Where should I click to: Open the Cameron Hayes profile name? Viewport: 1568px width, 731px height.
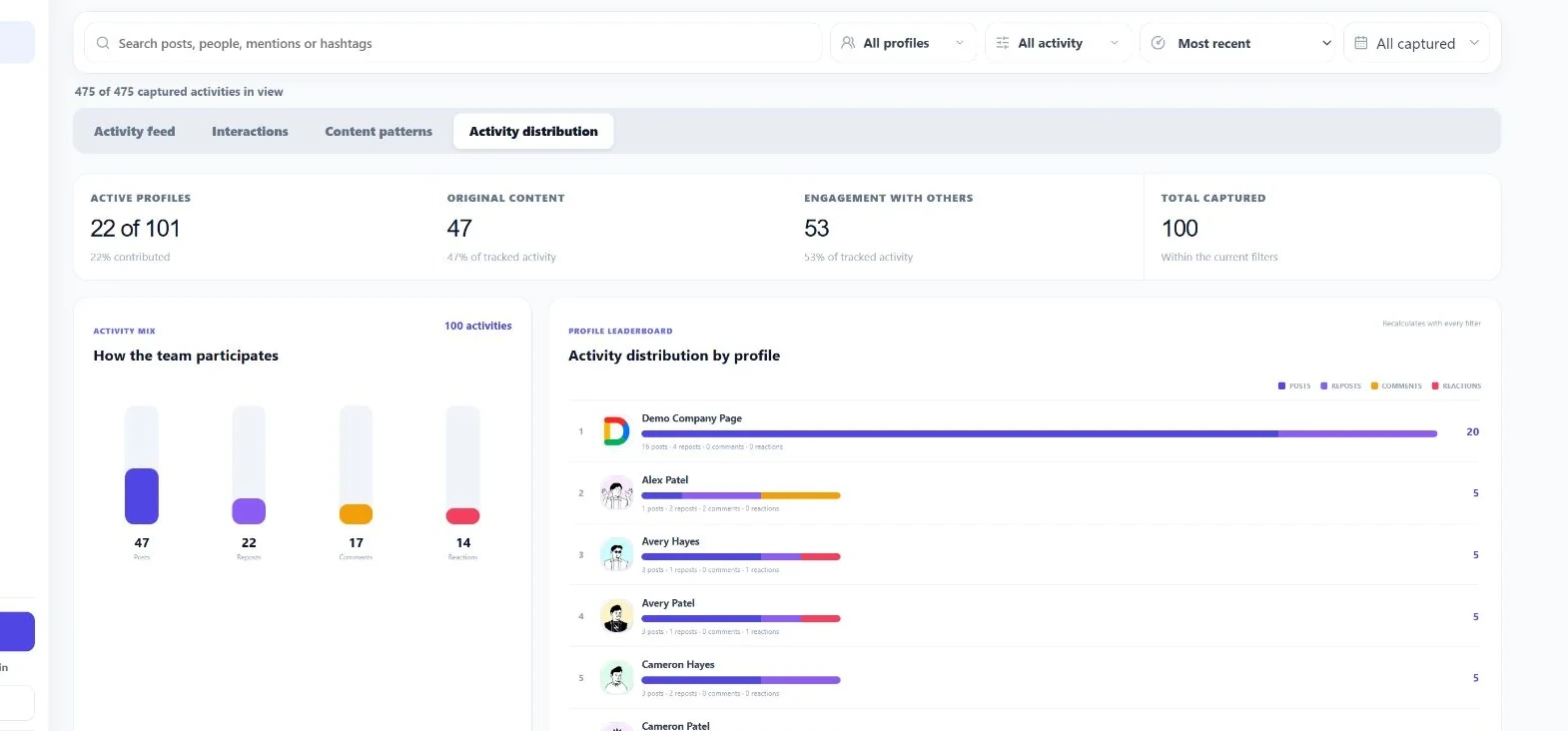[x=677, y=664]
